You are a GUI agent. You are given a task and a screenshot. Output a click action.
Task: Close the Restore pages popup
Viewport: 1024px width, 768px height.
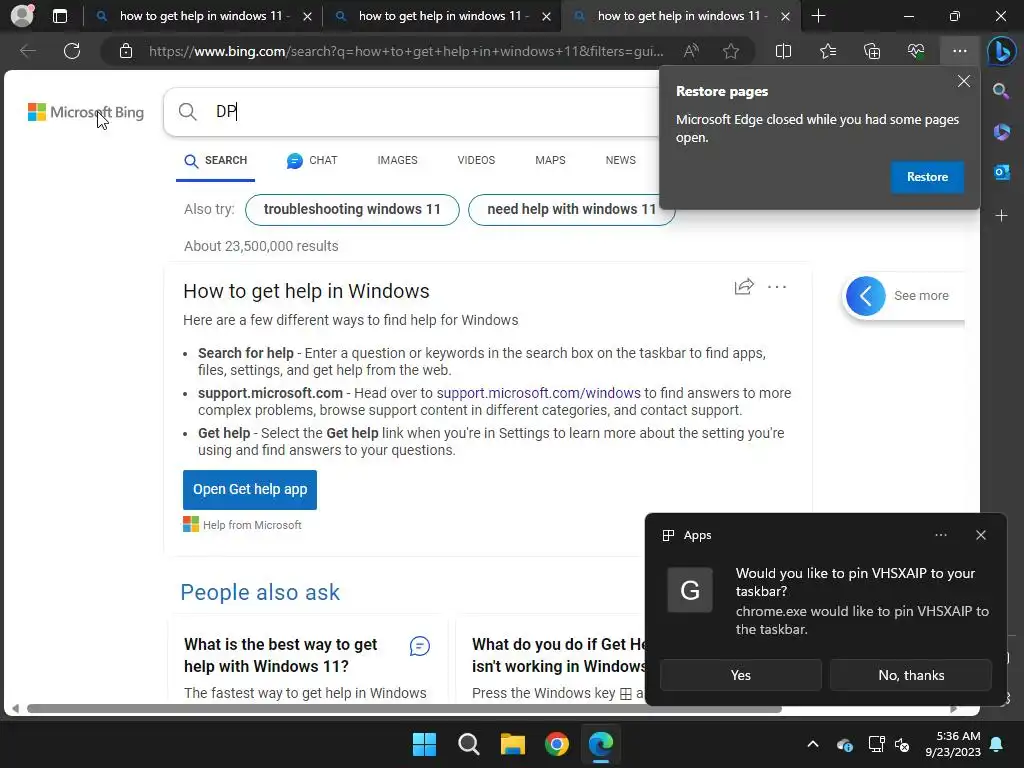(964, 81)
